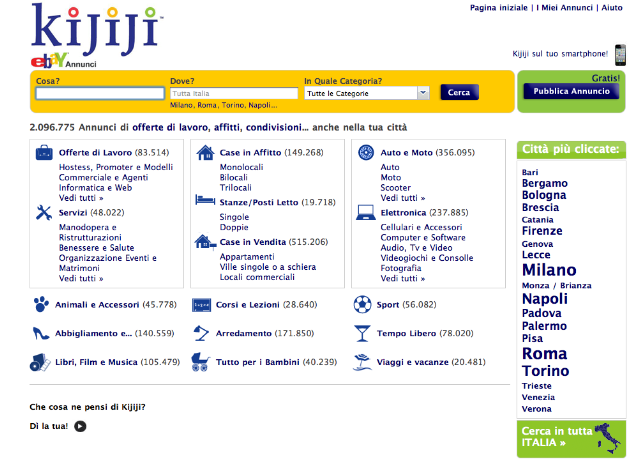
Task: Click the houses icon for Case in Vendita
Action: 205,242
